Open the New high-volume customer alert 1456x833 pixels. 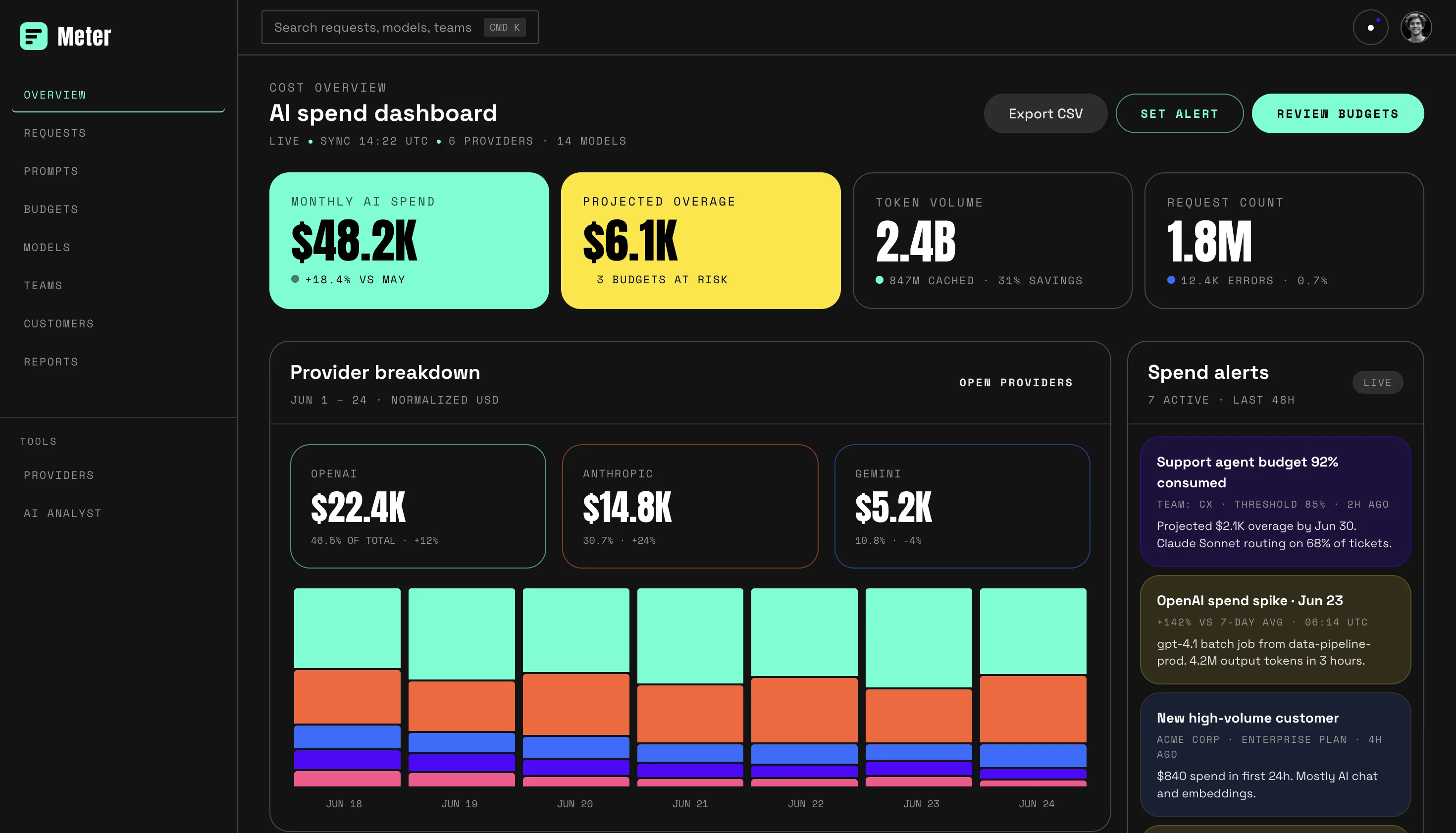pyautogui.click(x=1275, y=755)
